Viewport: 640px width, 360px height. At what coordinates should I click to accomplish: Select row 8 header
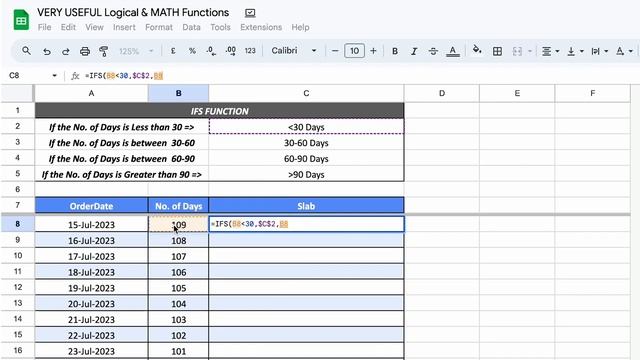18,224
